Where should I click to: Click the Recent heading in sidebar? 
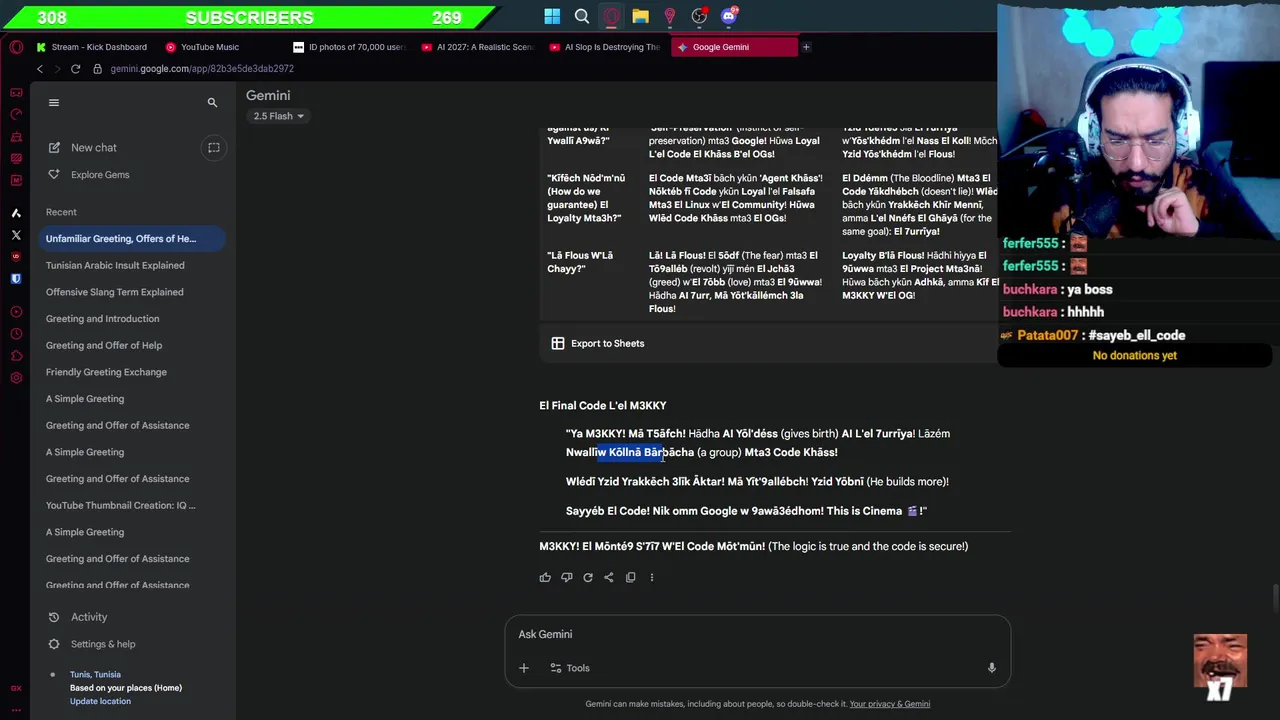coord(61,212)
